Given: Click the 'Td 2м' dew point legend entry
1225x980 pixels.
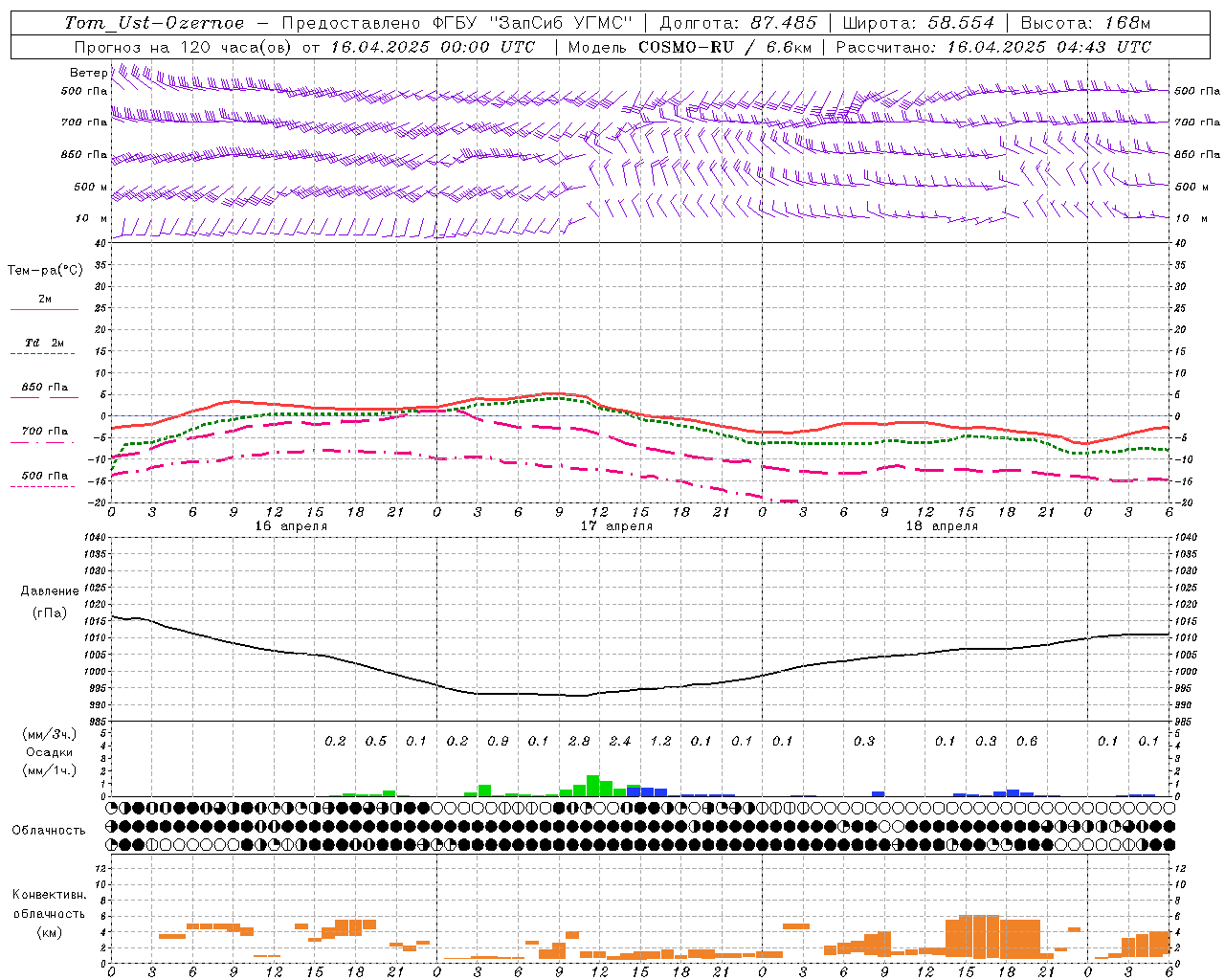Looking at the screenshot, I should point(45,343).
